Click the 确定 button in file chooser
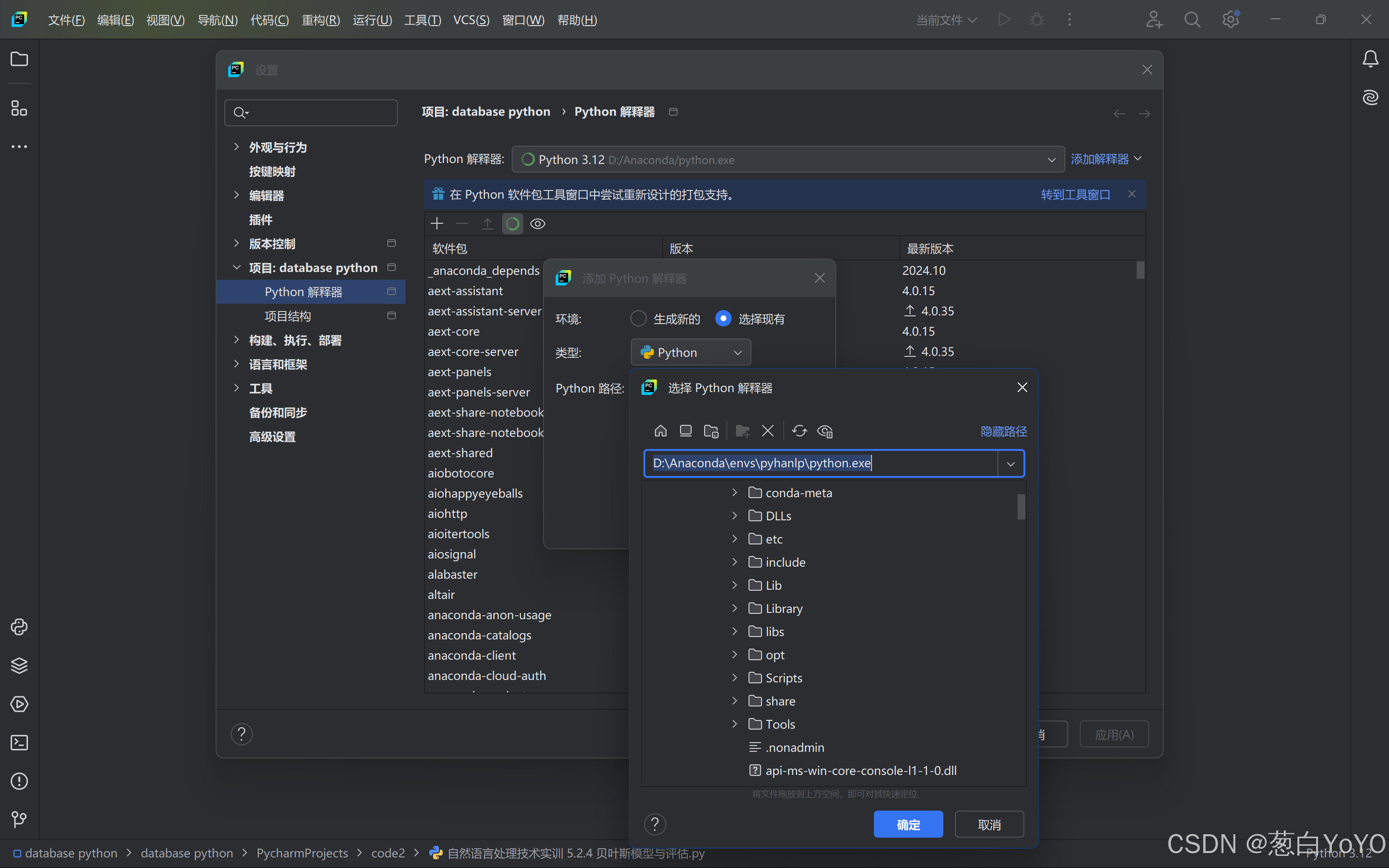Image resolution: width=1389 pixels, height=868 pixels. [908, 825]
